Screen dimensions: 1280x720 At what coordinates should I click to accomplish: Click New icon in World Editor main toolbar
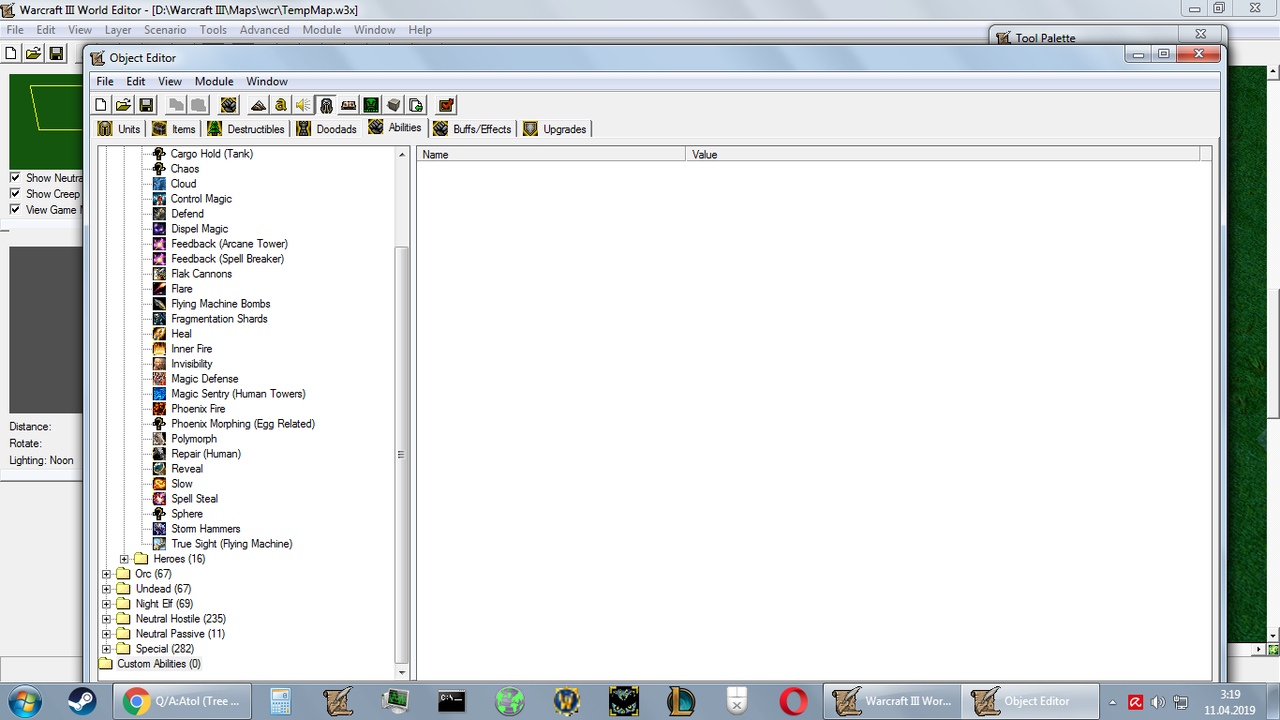tap(12, 53)
